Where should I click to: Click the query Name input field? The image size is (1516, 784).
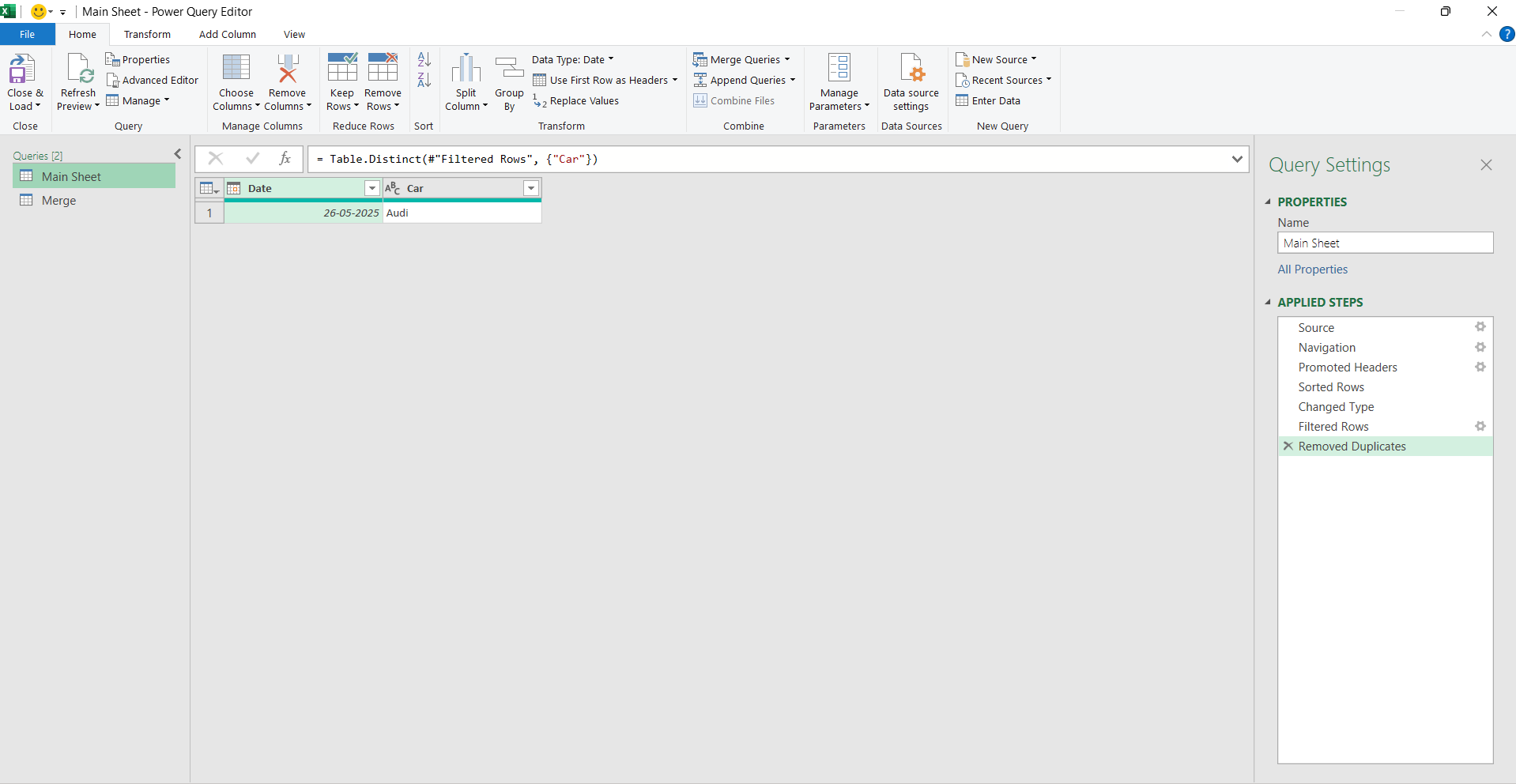point(1385,243)
